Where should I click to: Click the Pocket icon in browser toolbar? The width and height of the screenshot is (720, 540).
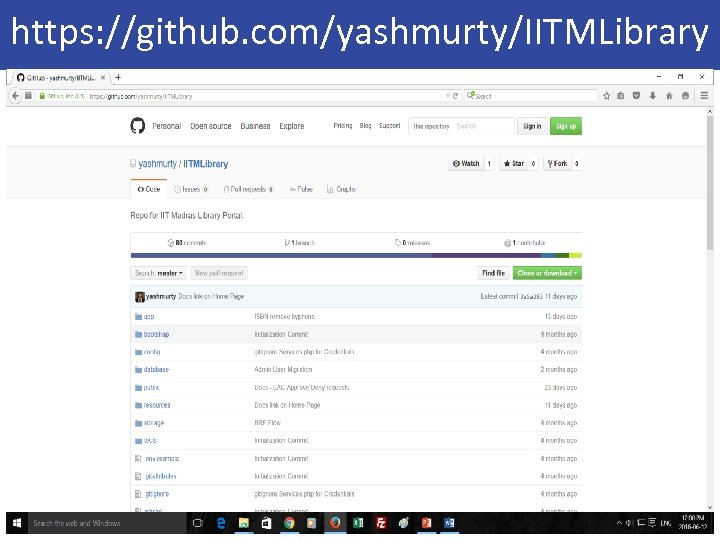click(x=636, y=96)
